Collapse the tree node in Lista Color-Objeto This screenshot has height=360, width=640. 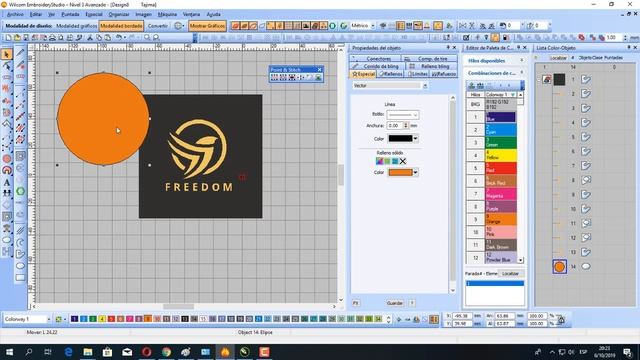[x=538, y=79]
